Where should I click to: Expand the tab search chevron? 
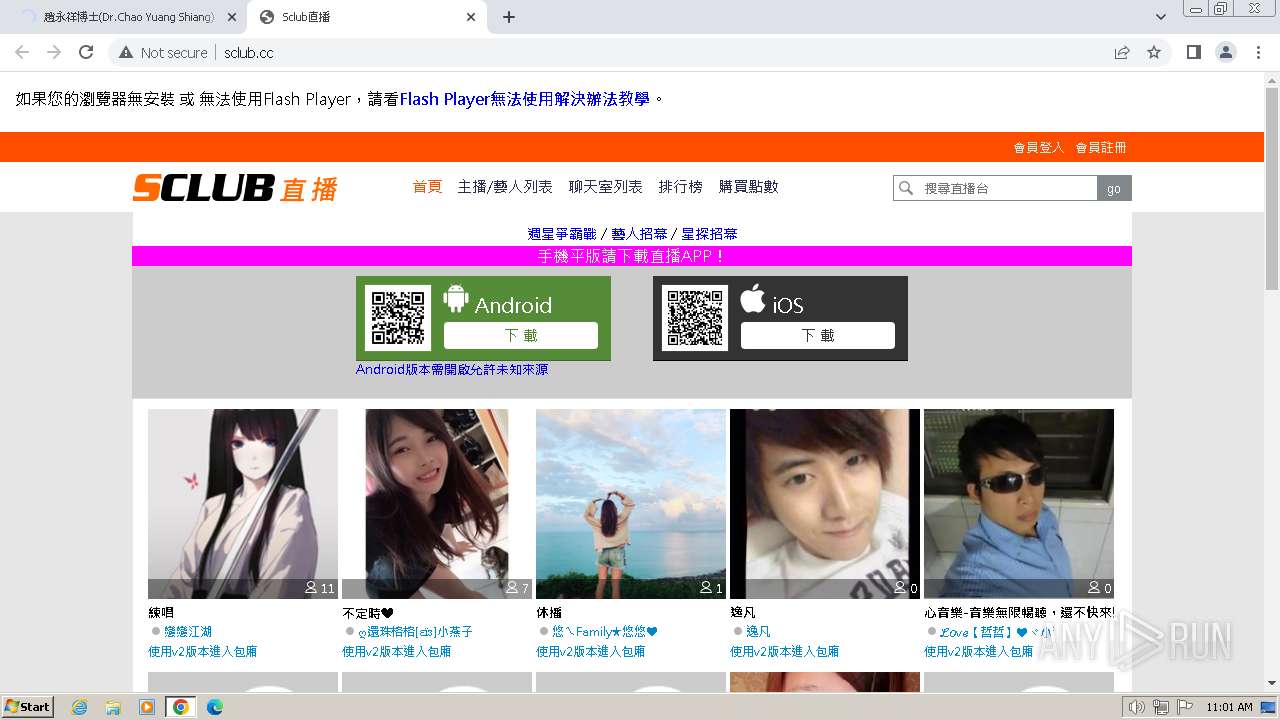[x=1160, y=17]
